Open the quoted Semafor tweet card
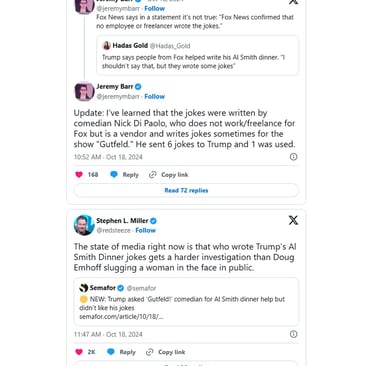This screenshot has height=366, width=375. pos(186,302)
